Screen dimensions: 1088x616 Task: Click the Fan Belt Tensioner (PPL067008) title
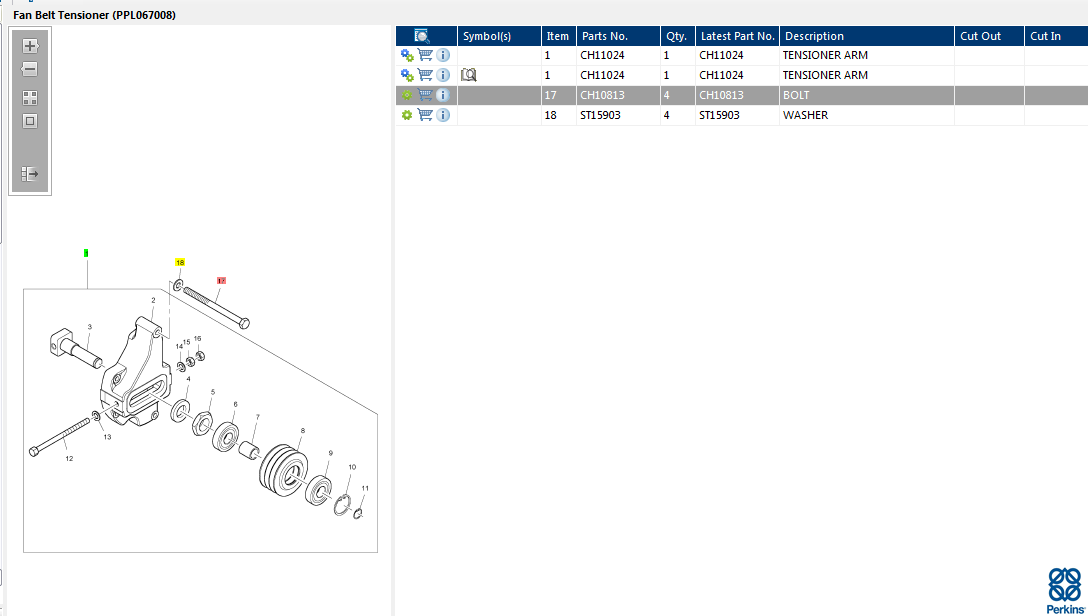(94, 15)
